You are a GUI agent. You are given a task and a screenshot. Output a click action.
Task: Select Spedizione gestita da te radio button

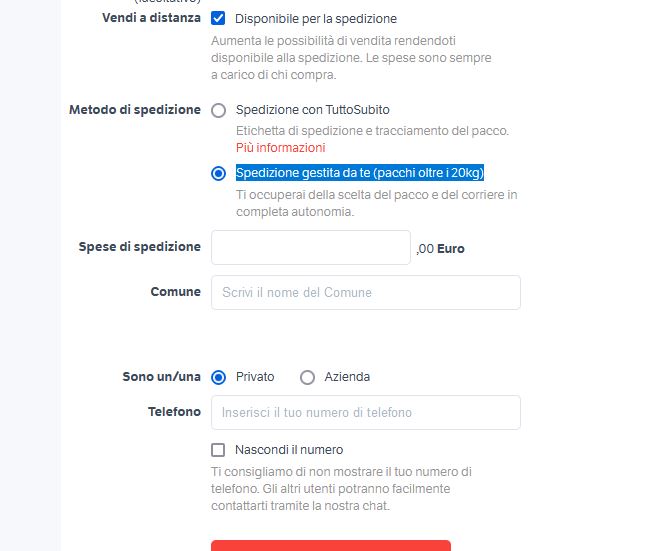click(x=218, y=173)
